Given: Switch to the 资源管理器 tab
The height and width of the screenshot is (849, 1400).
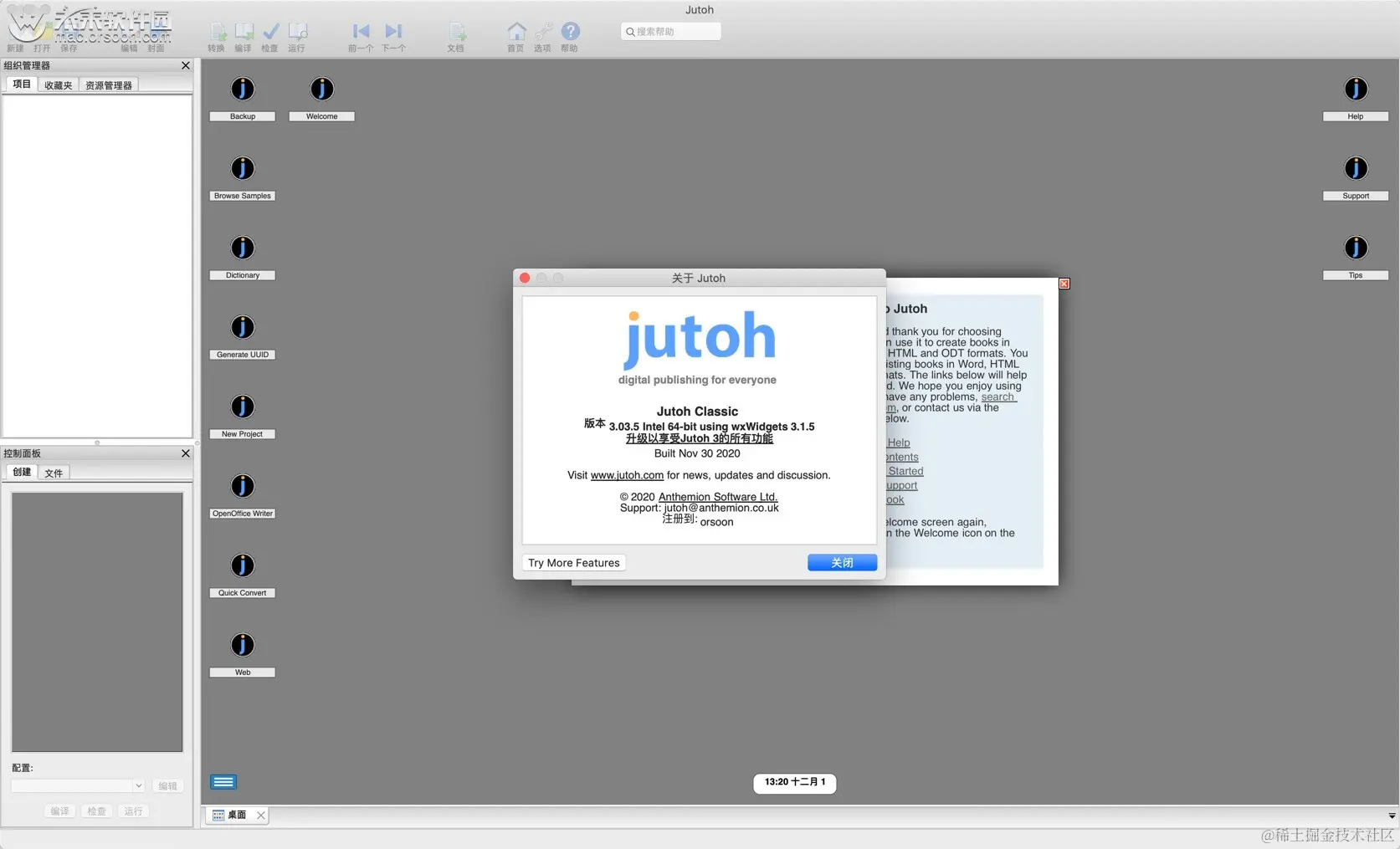Looking at the screenshot, I should tap(109, 85).
